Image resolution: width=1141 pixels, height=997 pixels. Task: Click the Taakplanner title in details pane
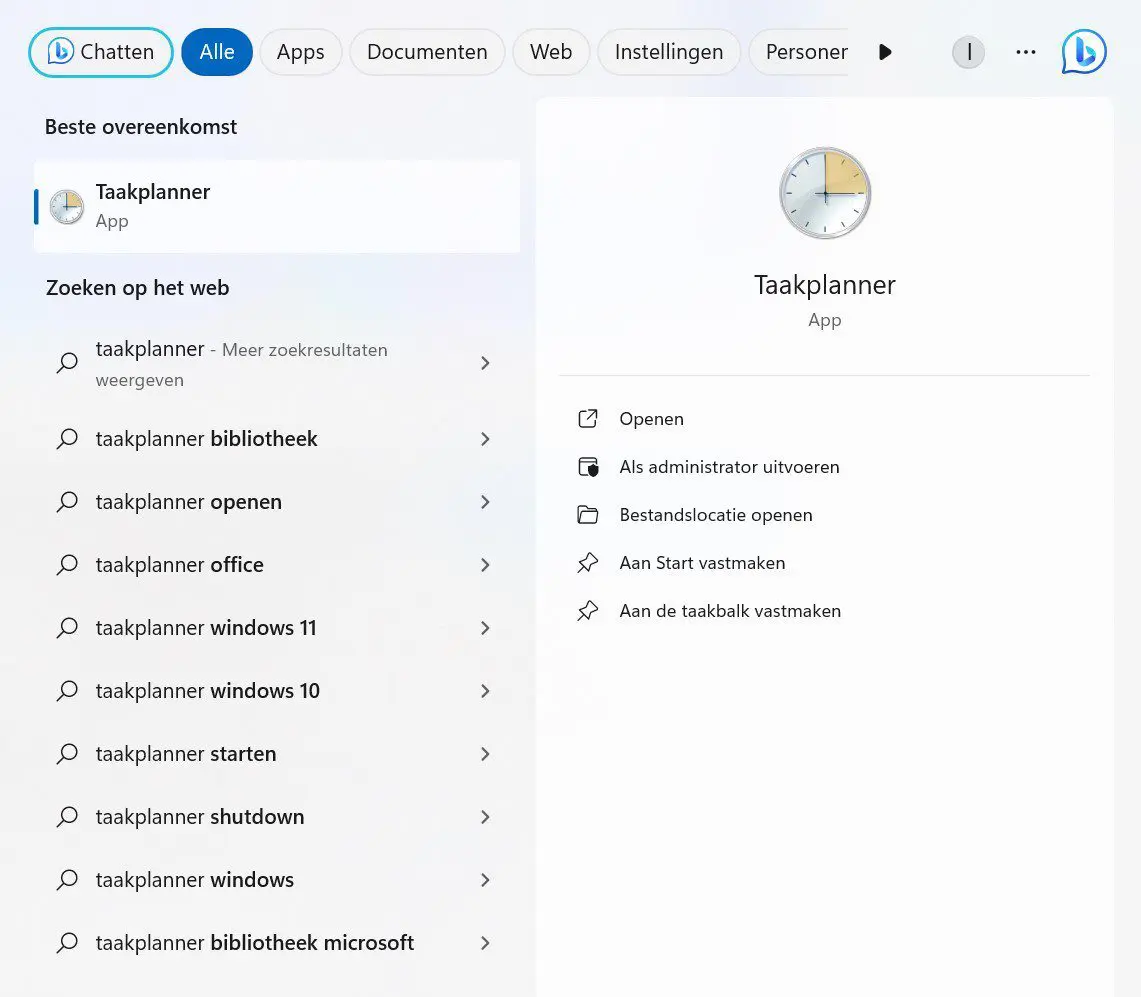pyautogui.click(x=824, y=285)
